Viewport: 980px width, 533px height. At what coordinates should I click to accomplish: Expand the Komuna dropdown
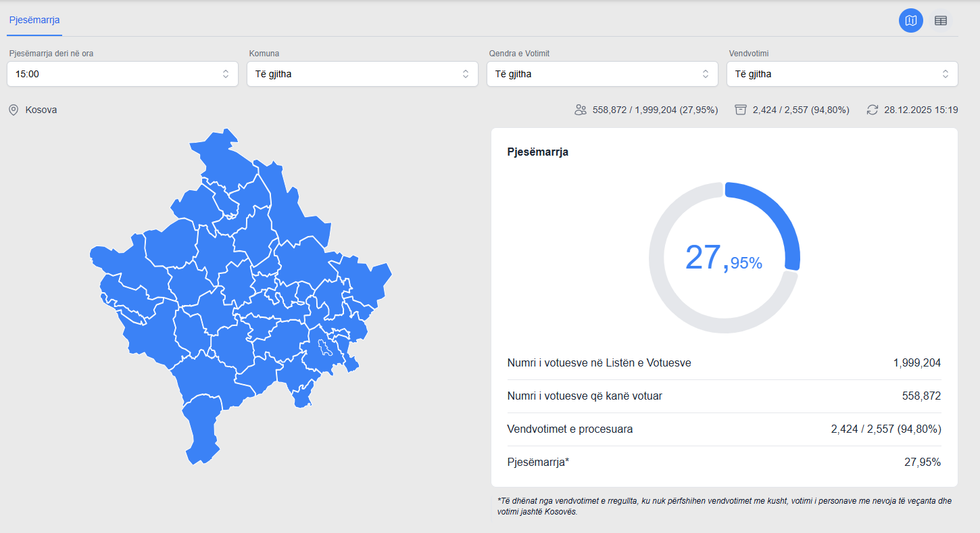(x=362, y=74)
